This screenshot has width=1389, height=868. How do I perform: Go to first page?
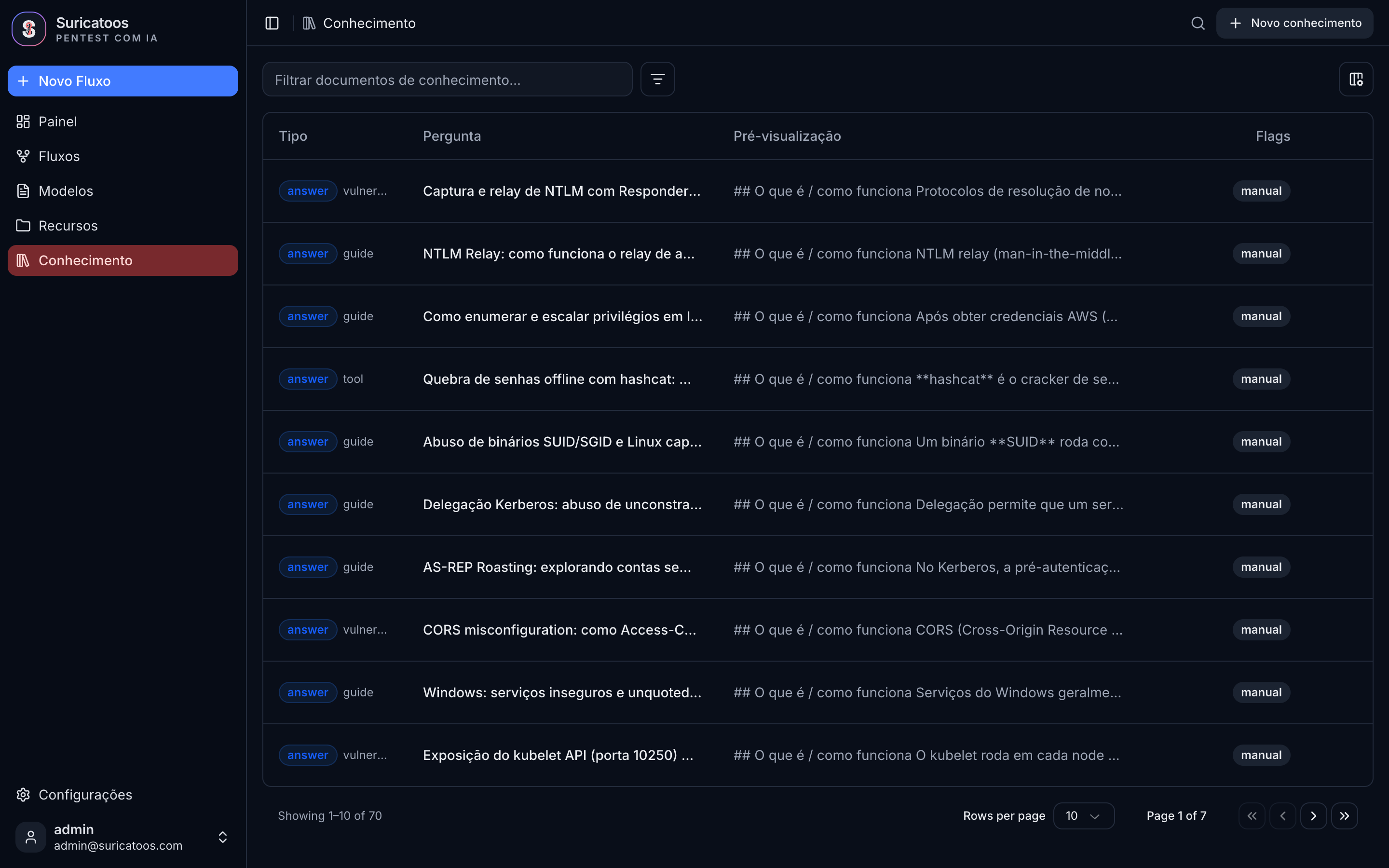tap(1252, 816)
